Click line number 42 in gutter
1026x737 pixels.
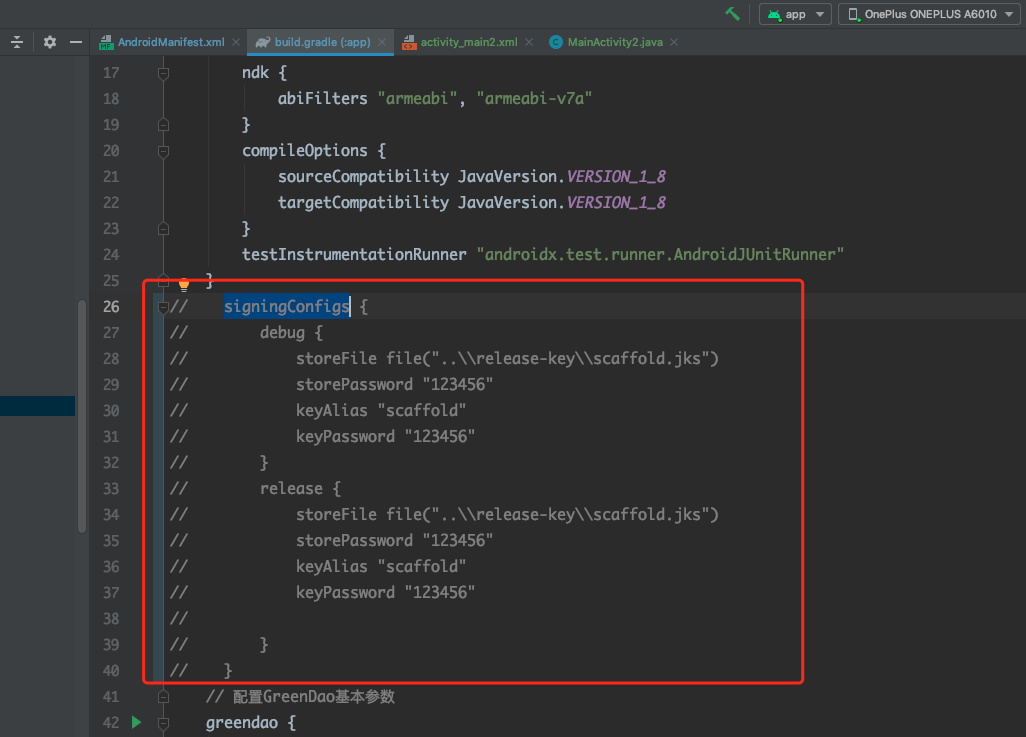(111, 723)
